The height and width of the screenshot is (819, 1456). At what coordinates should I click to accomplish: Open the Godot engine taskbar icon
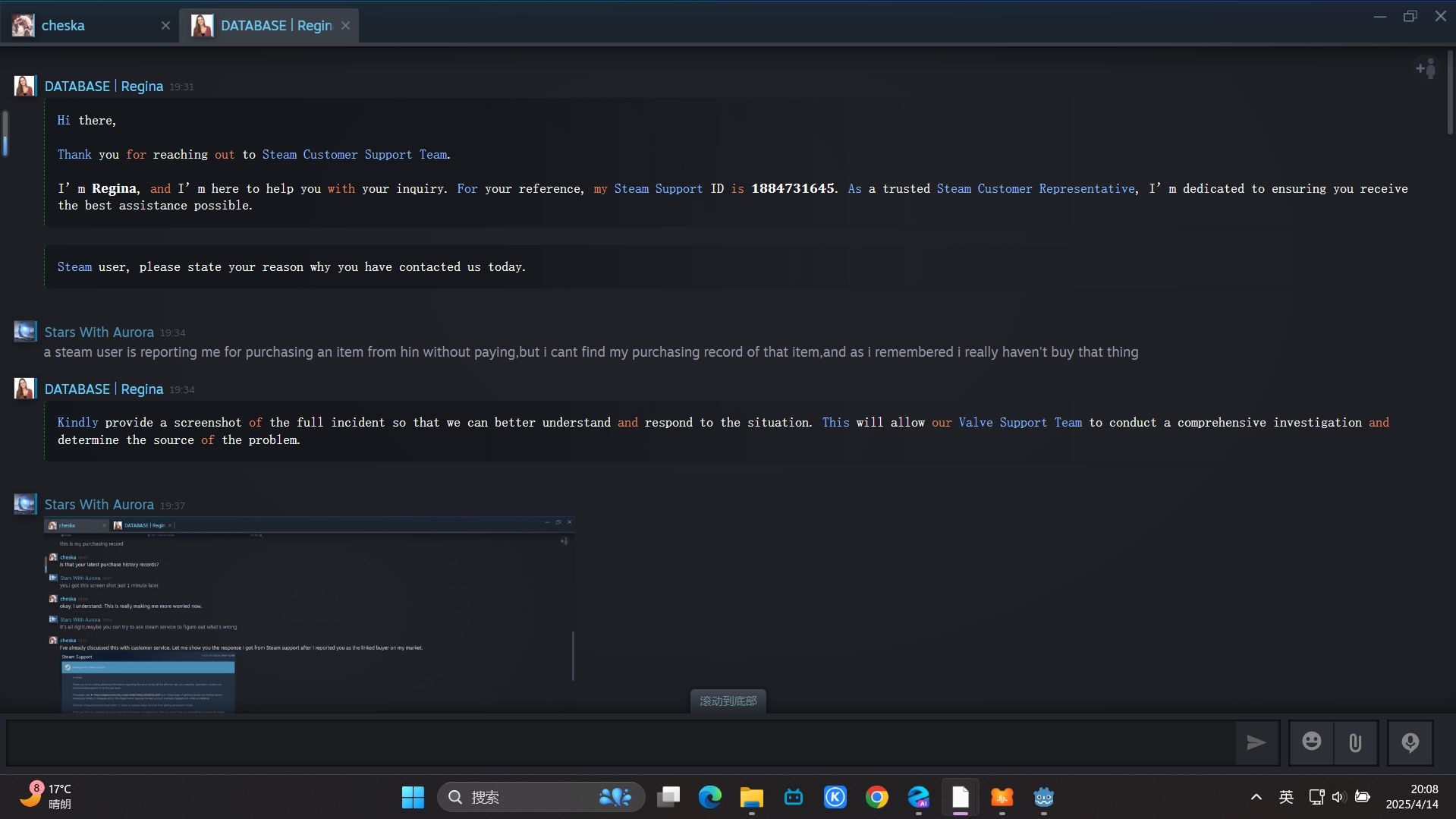[x=1044, y=797]
